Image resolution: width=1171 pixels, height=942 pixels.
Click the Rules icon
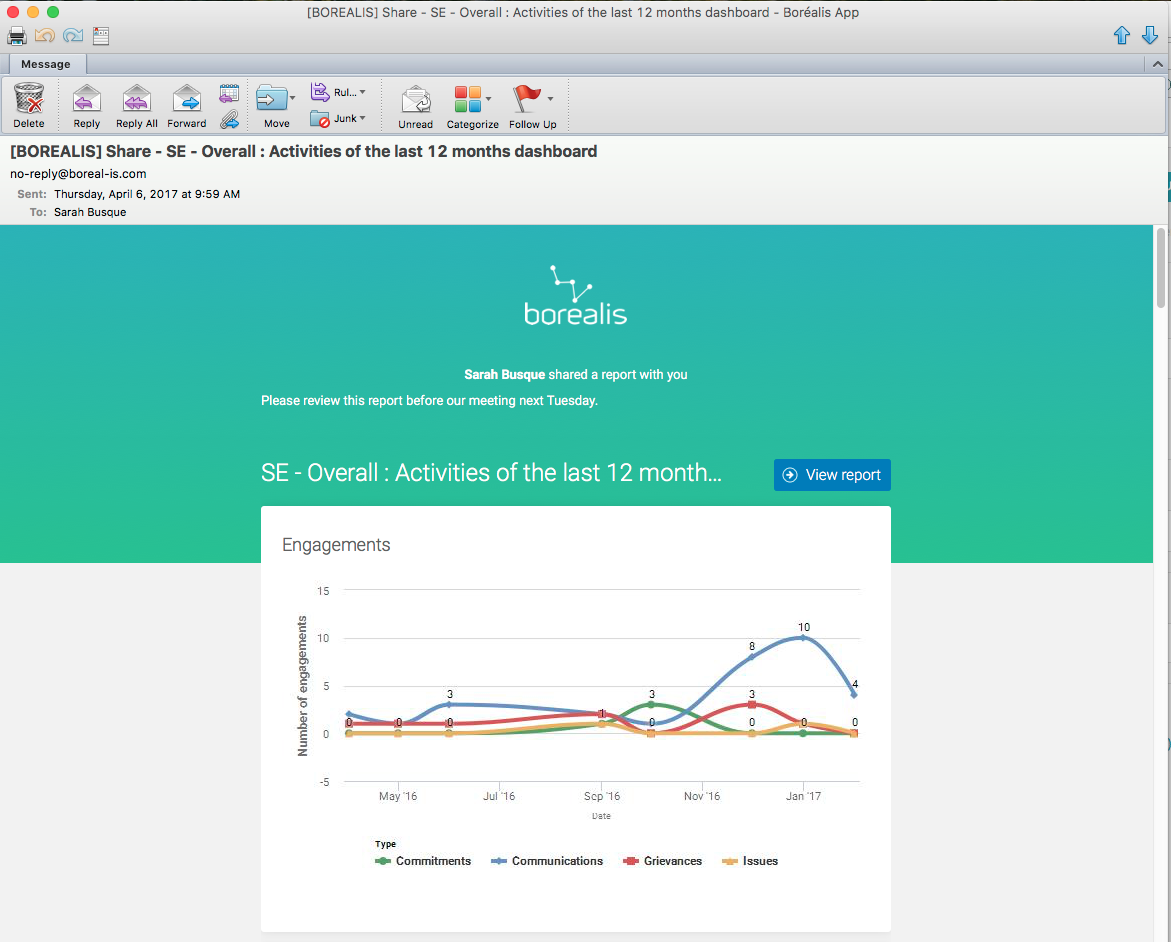320,92
